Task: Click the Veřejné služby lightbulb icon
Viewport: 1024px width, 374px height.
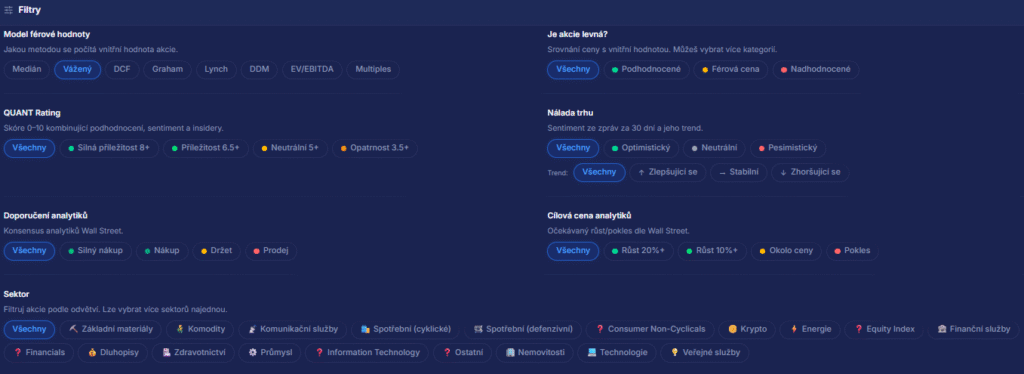Action: (x=674, y=353)
